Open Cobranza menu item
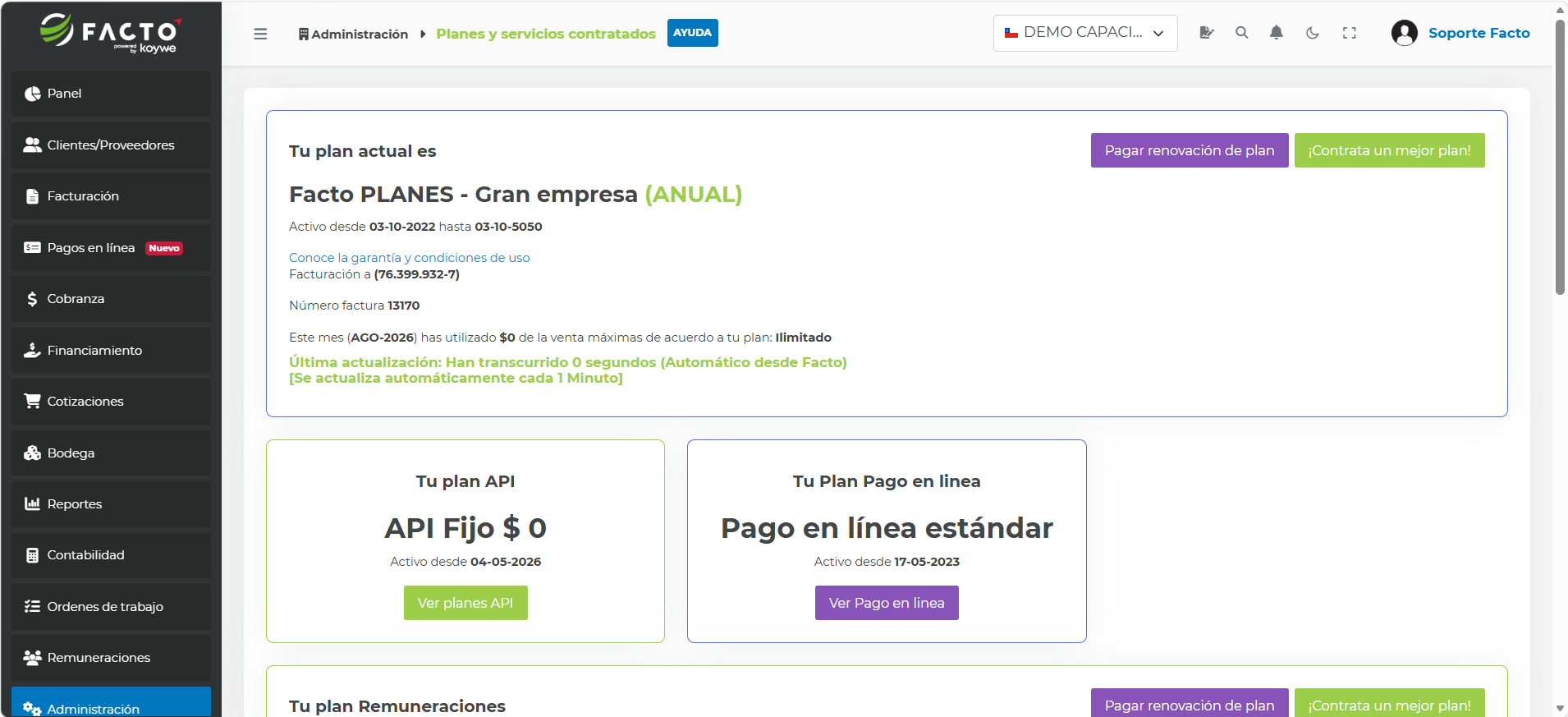Image resolution: width=1568 pixels, height=717 pixels. coord(111,299)
